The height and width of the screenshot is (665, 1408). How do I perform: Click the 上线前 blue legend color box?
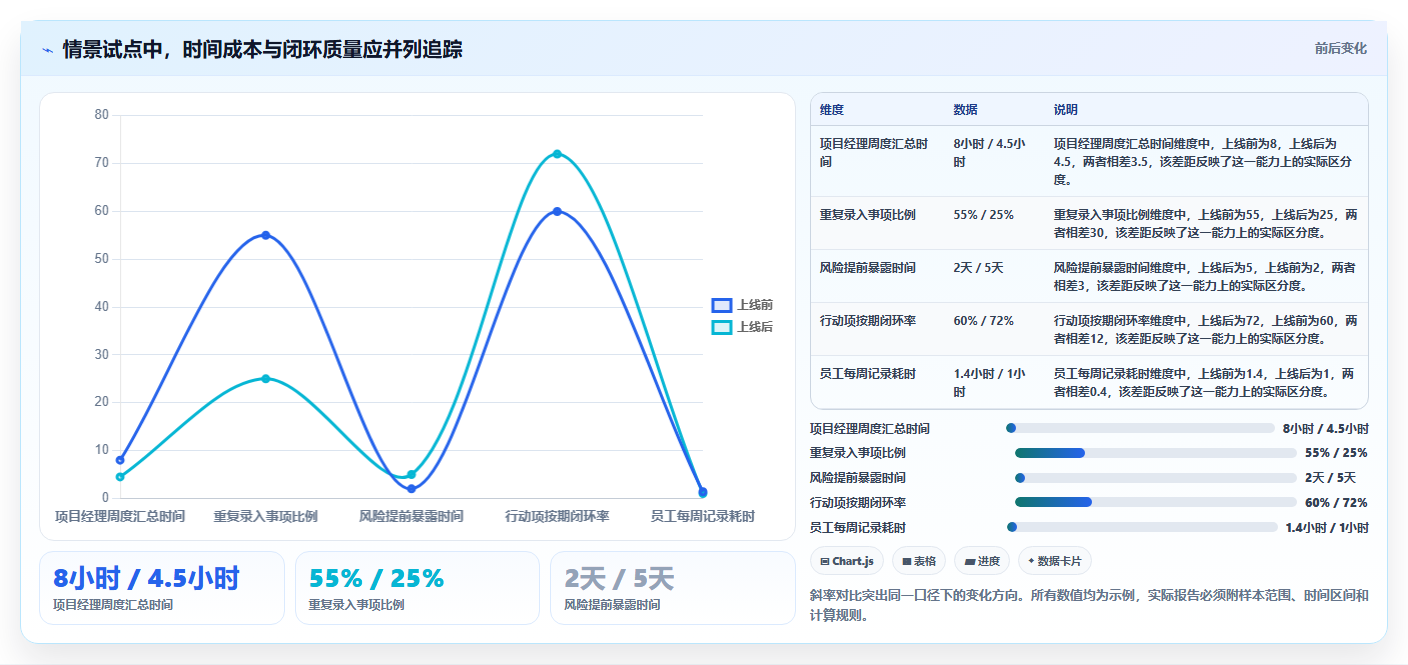click(x=722, y=305)
